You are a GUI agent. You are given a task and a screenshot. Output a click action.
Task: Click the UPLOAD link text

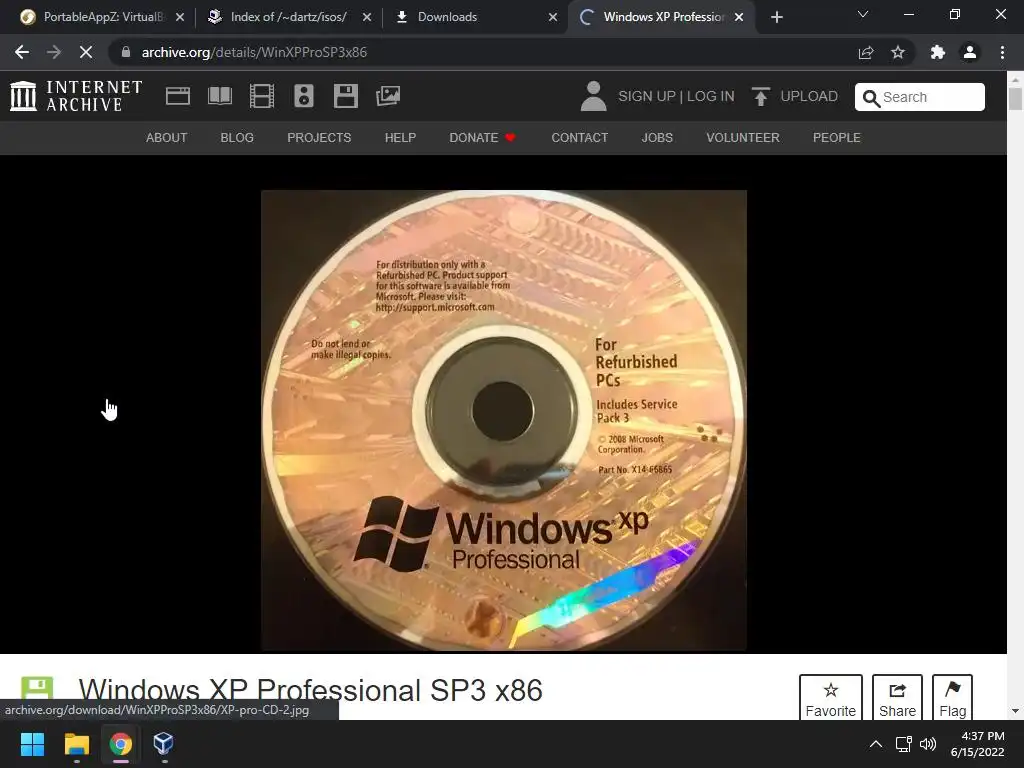tap(809, 97)
